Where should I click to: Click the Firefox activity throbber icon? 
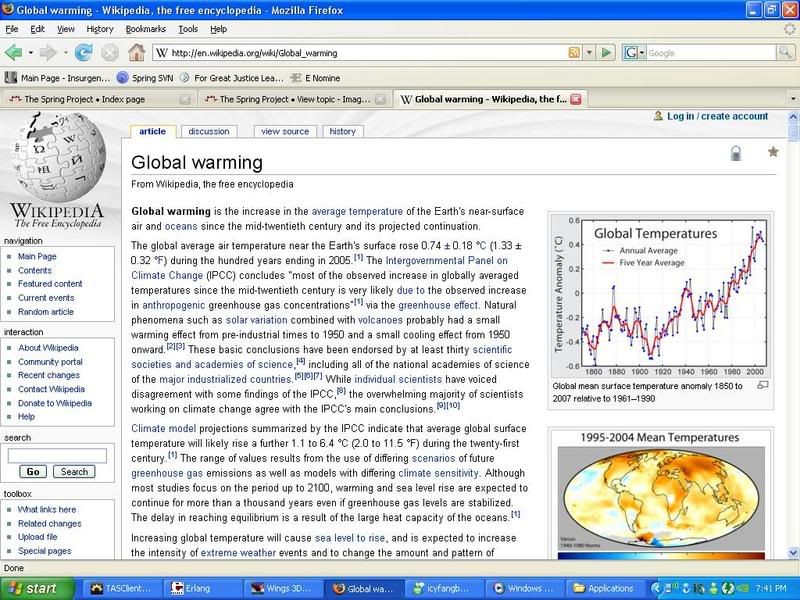tap(790, 29)
